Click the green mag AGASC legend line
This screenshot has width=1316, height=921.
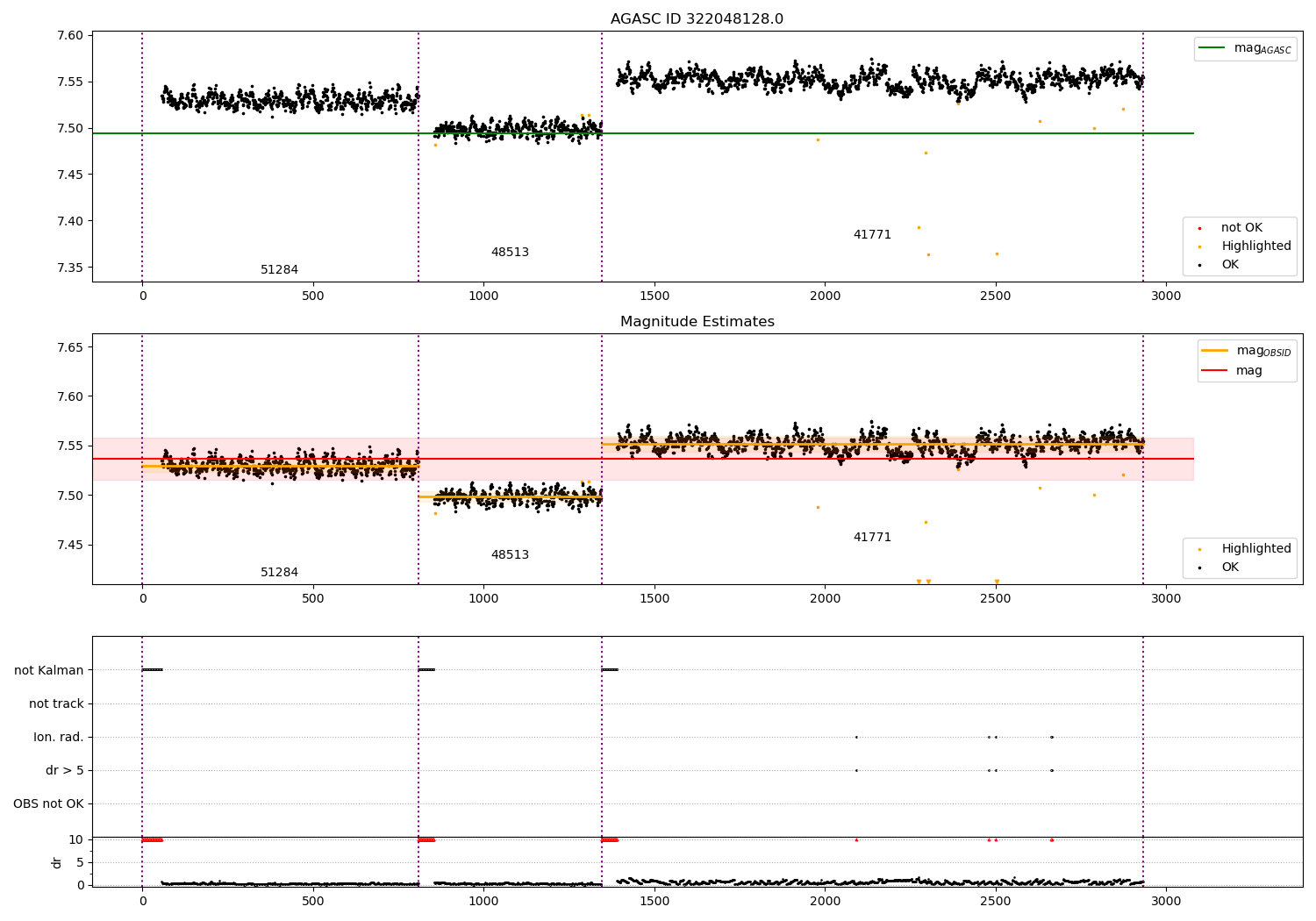[1212, 48]
